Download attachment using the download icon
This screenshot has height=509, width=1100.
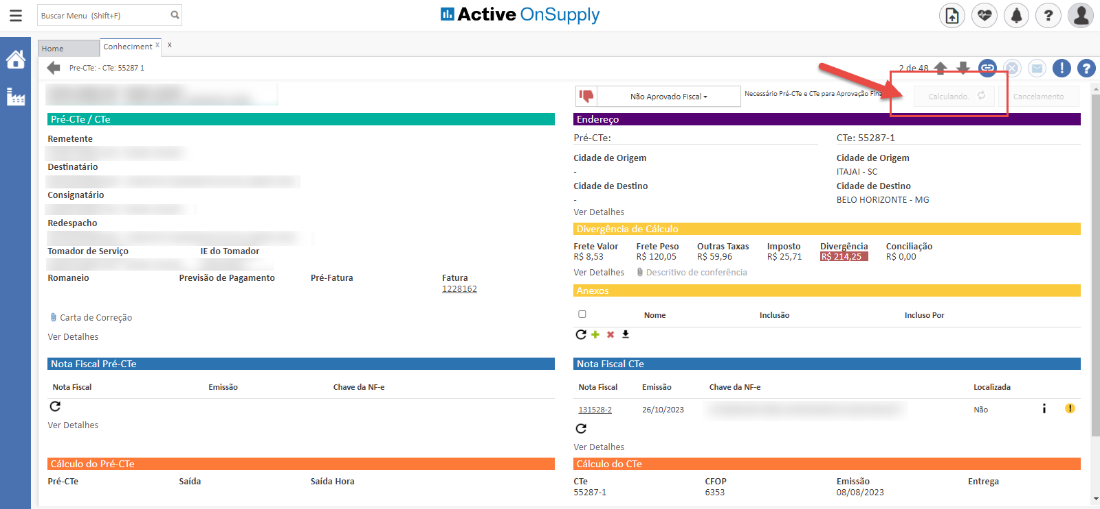tap(625, 334)
